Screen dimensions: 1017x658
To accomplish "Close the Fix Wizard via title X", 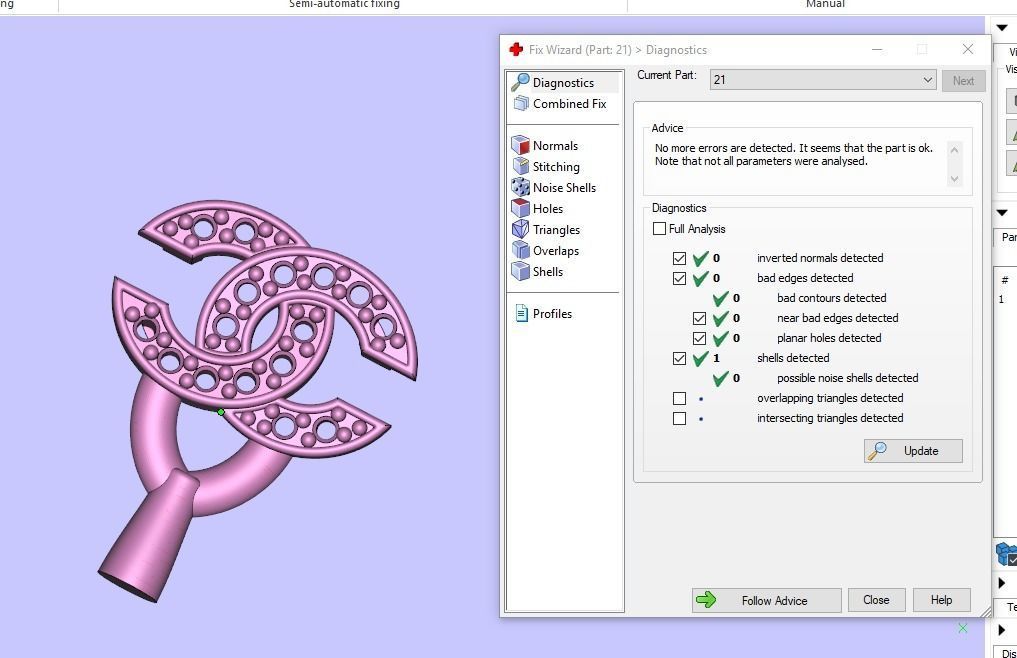I will tap(968, 49).
